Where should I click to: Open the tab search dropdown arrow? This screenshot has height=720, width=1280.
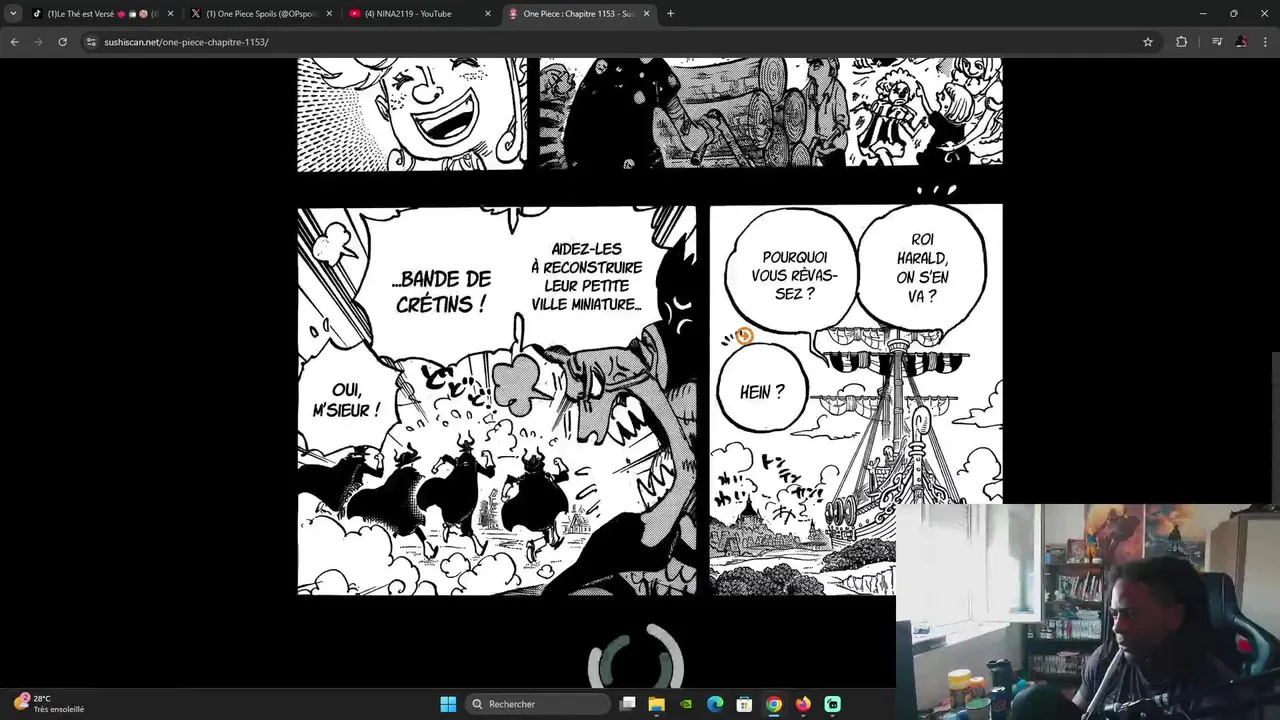point(13,14)
